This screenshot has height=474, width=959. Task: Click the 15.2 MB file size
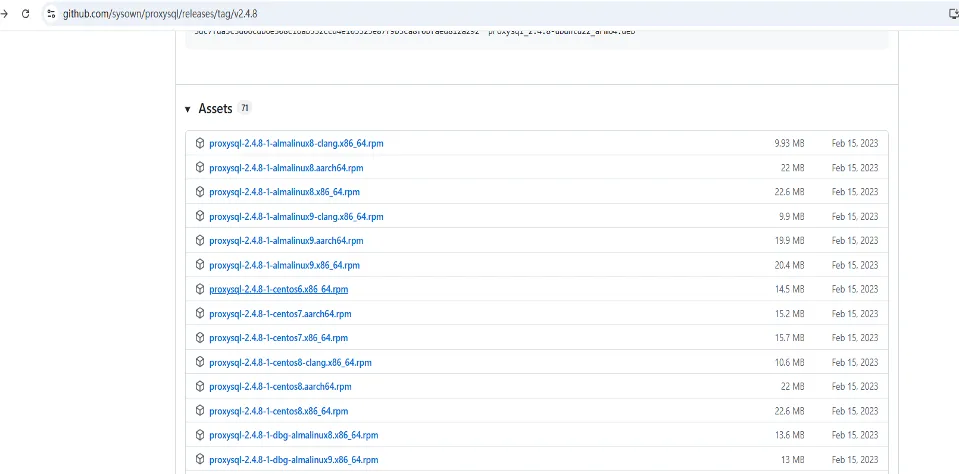[790, 314]
